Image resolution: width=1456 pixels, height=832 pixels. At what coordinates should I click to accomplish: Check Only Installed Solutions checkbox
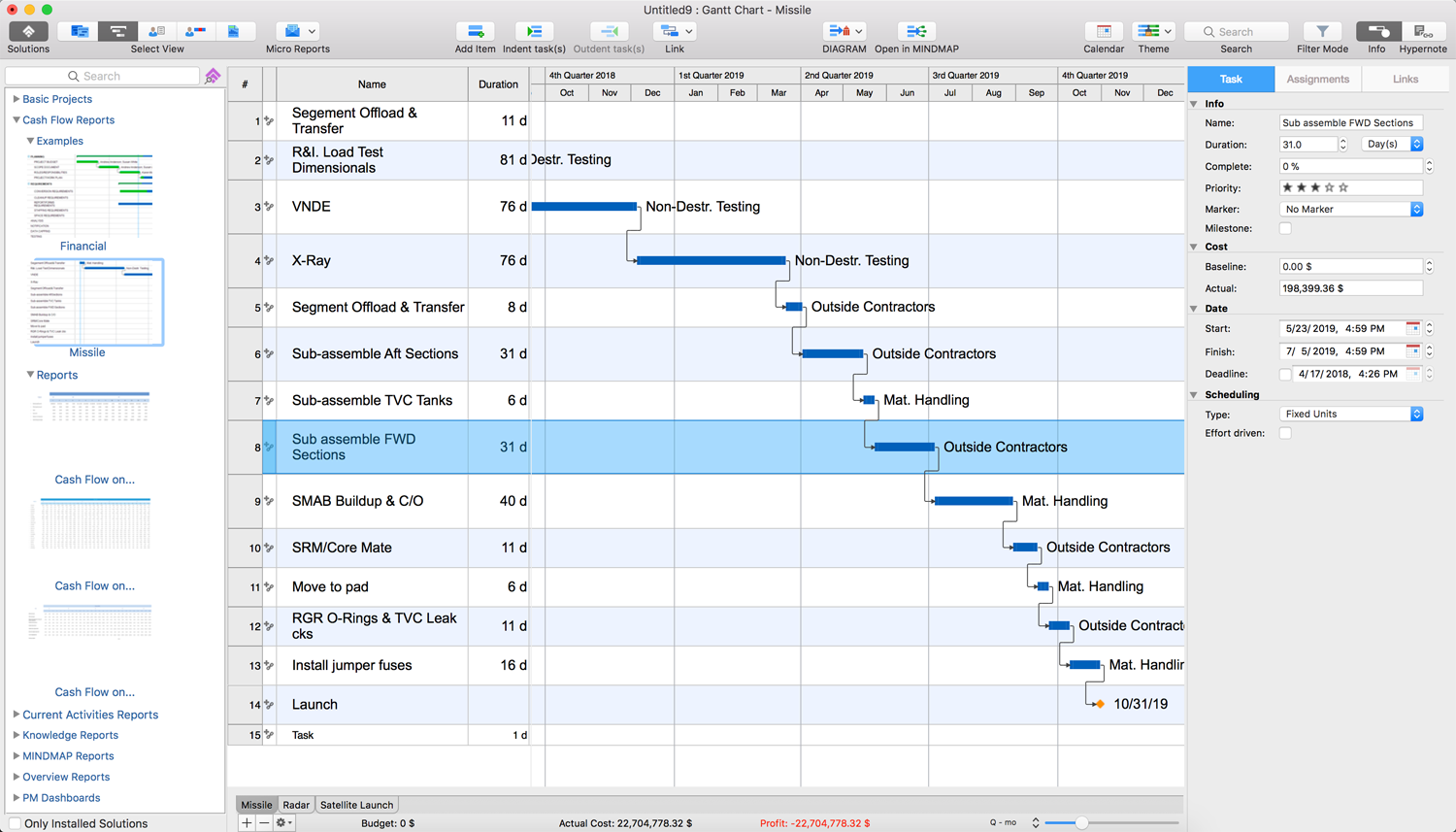[15, 823]
